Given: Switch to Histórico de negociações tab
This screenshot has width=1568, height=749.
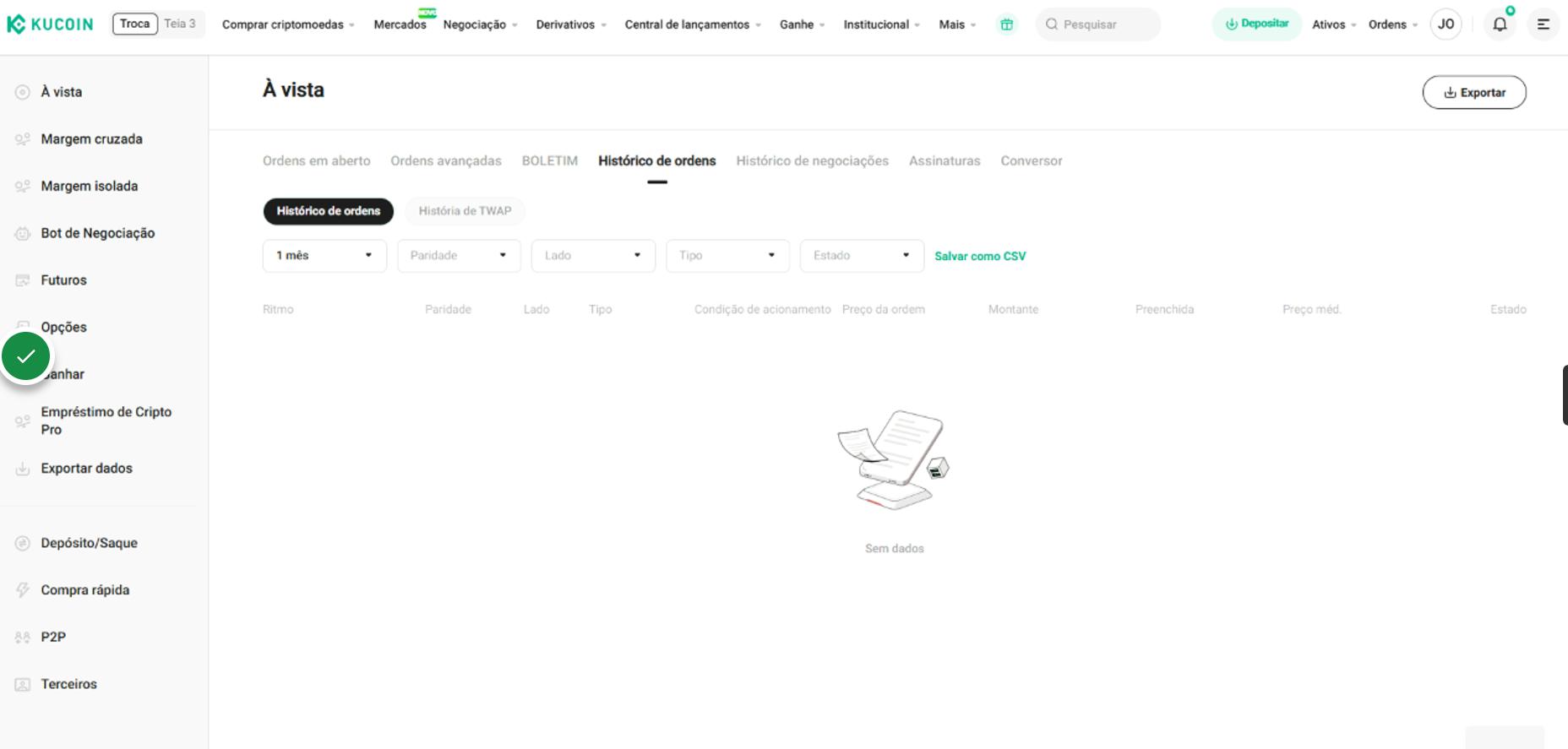Looking at the screenshot, I should click(813, 160).
